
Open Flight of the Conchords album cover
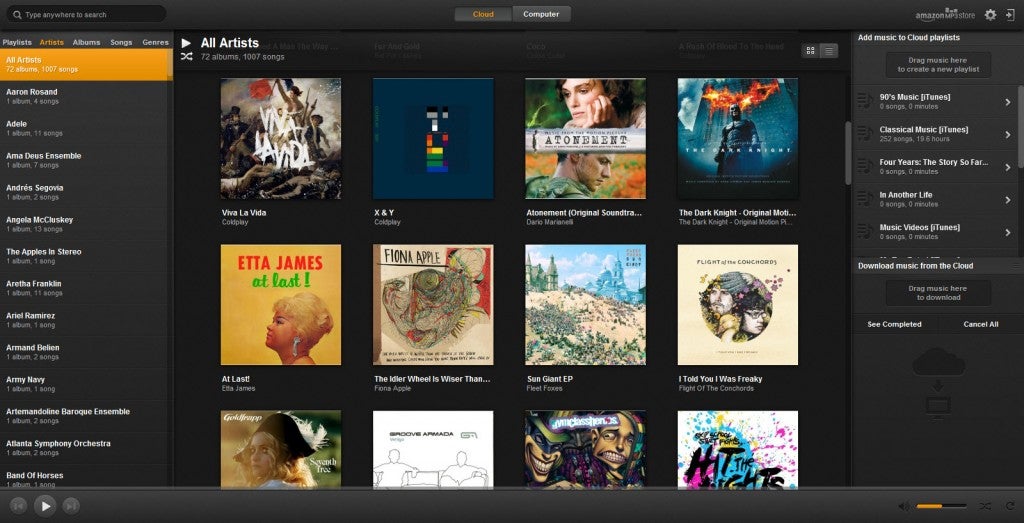pos(738,305)
